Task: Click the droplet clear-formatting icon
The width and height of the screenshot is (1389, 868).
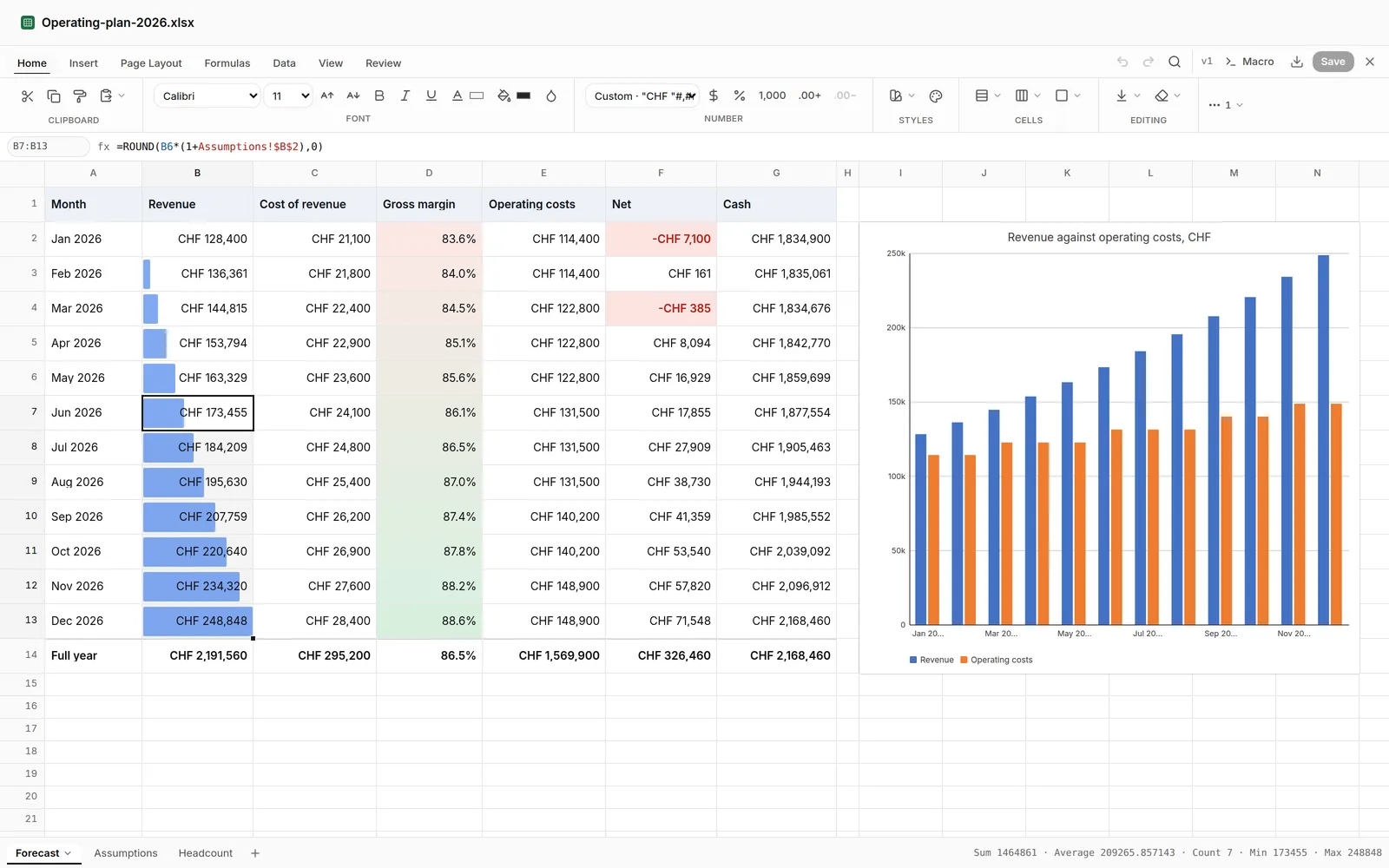Action: [551, 96]
